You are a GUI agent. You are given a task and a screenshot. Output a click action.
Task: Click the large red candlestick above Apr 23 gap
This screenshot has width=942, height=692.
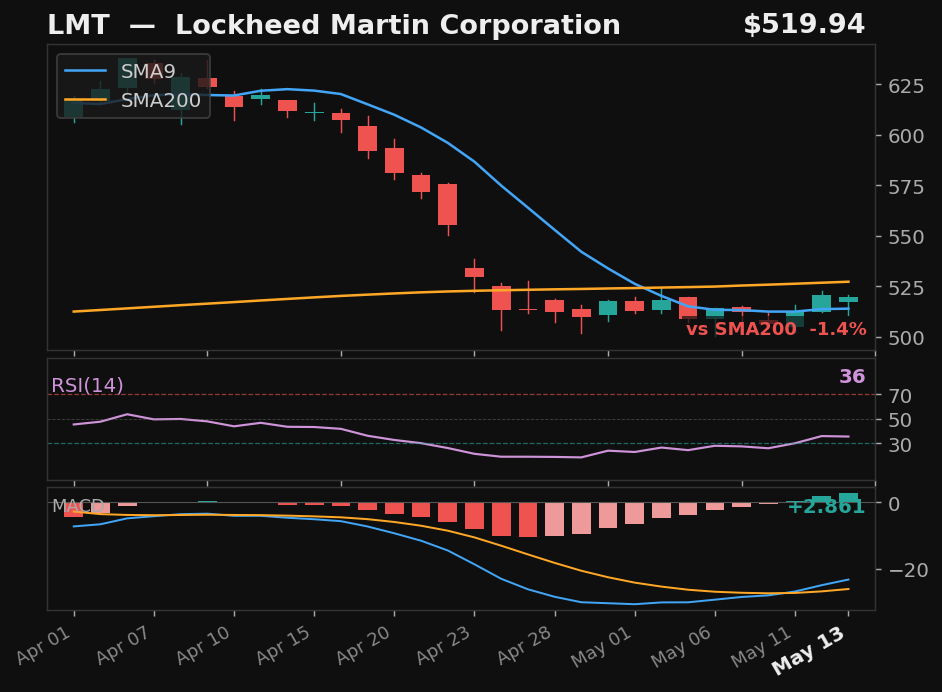click(x=448, y=205)
